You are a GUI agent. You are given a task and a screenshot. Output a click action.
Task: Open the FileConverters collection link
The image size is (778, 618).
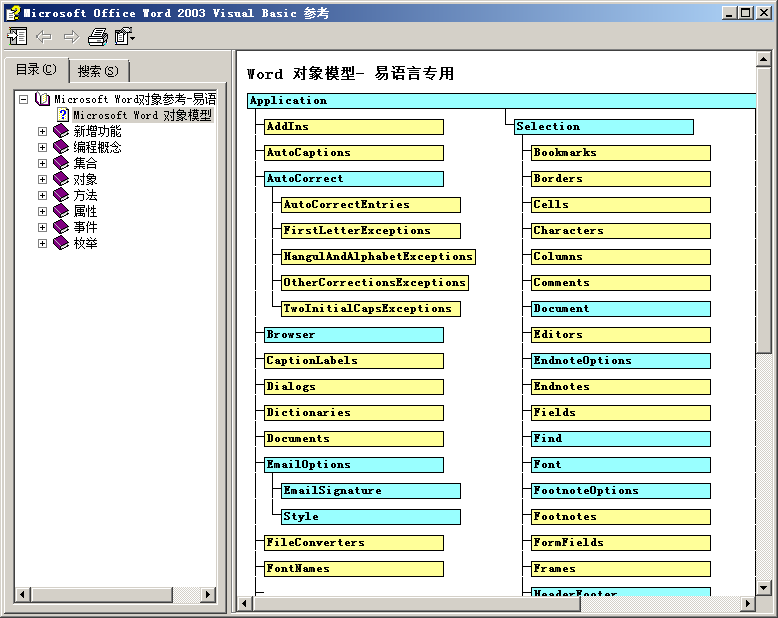pyautogui.click(x=354, y=543)
